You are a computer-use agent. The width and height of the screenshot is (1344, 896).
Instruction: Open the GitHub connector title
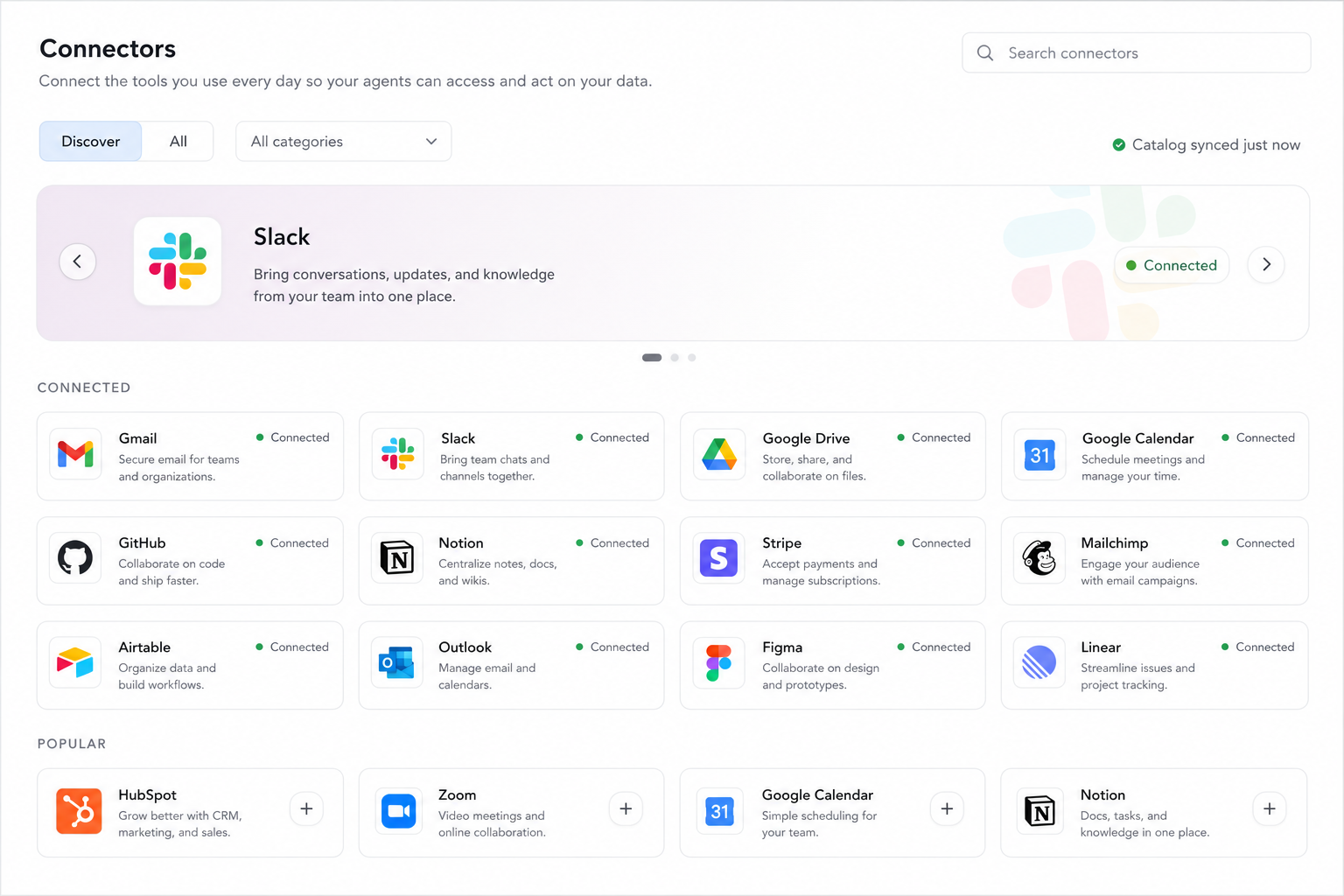coord(143,542)
